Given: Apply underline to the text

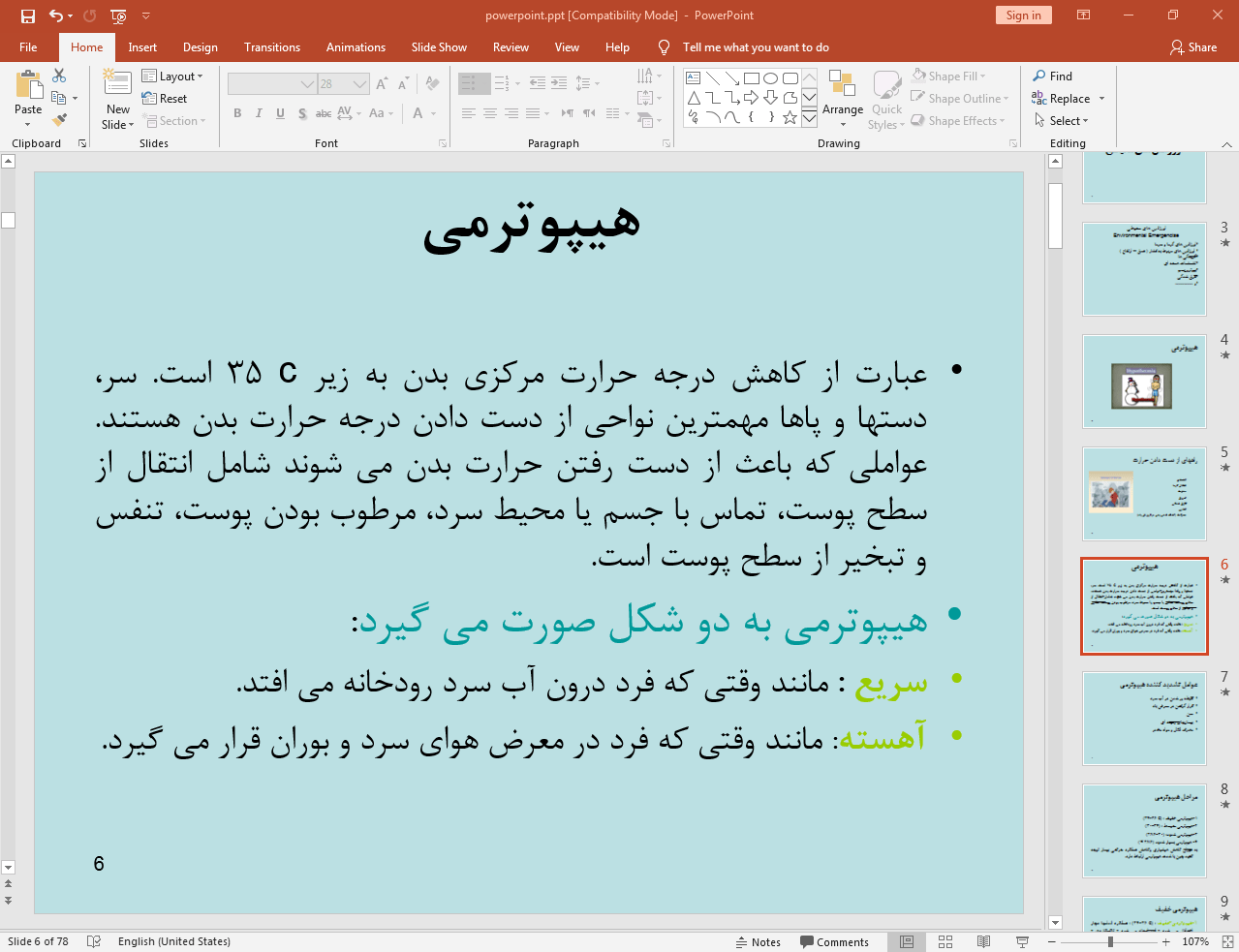Looking at the screenshot, I should (x=280, y=113).
